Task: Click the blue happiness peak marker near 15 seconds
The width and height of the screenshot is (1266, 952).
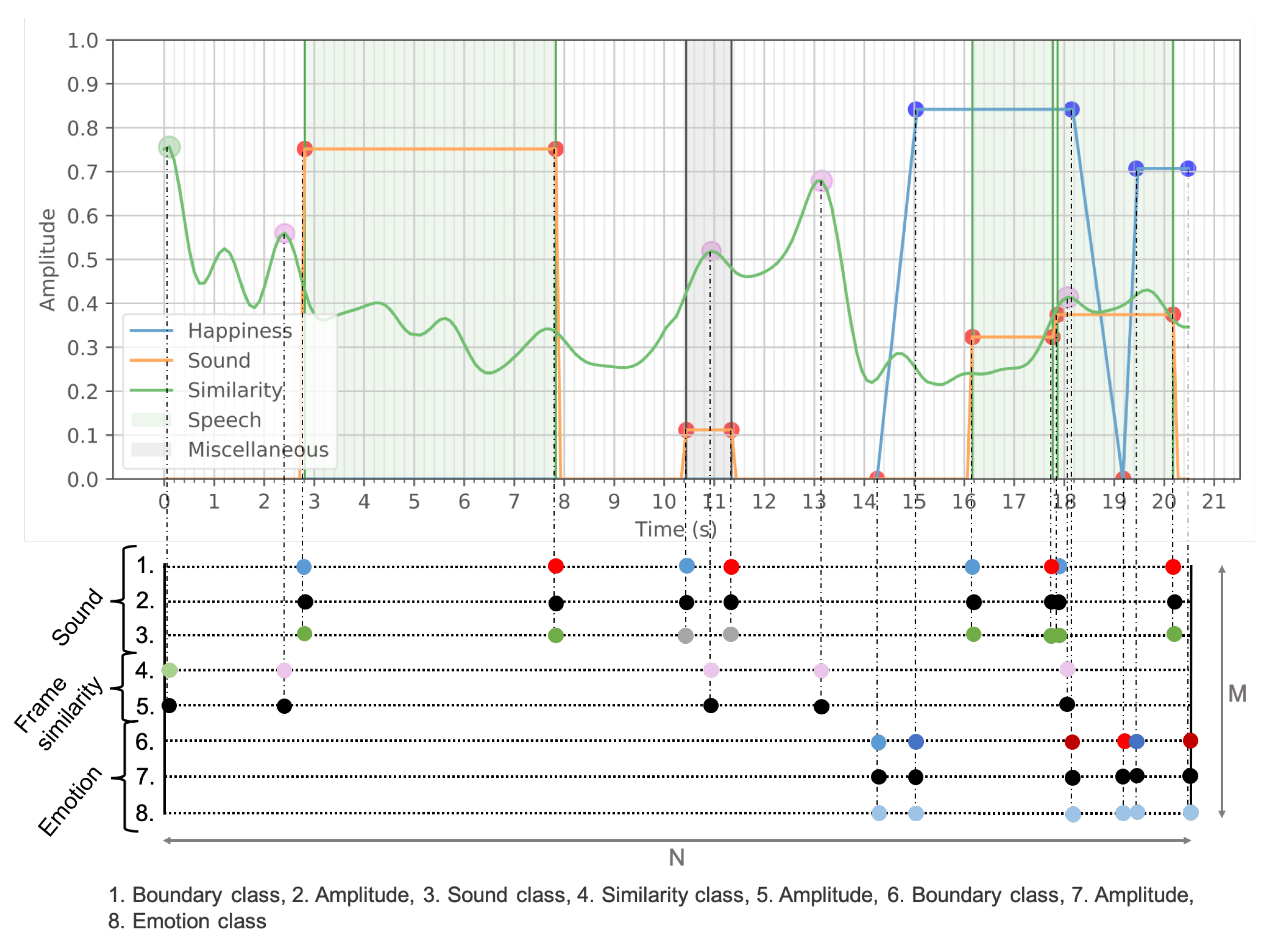Action: pyautogui.click(x=916, y=109)
